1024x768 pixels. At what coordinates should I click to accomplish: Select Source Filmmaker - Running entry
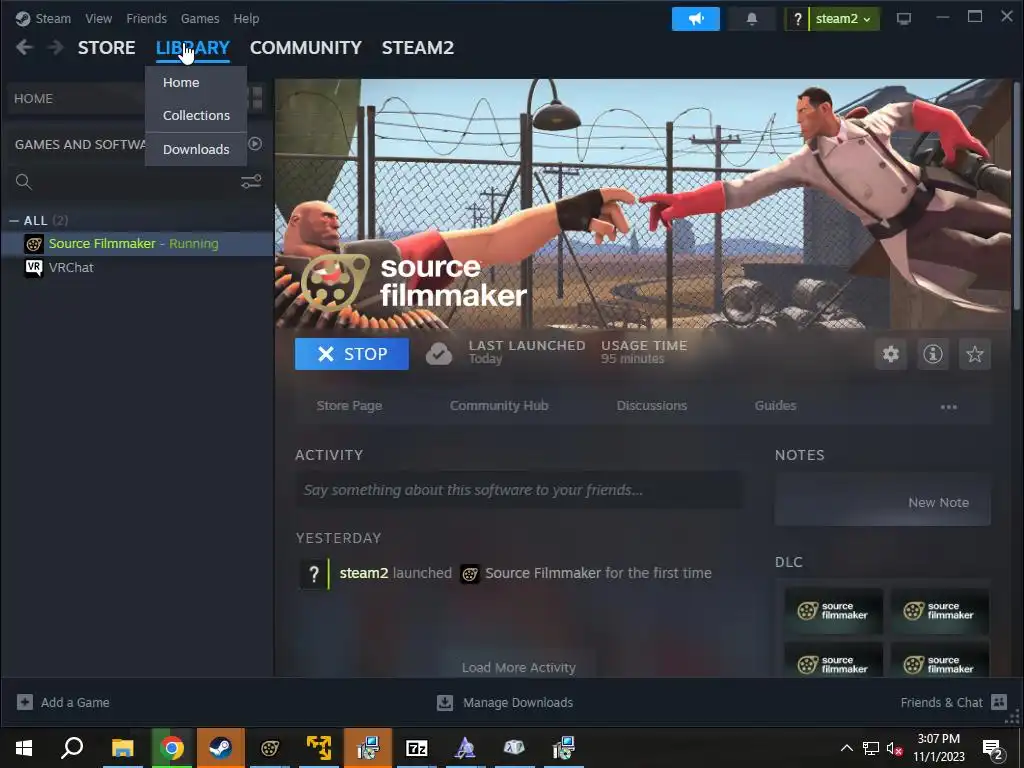(137, 244)
